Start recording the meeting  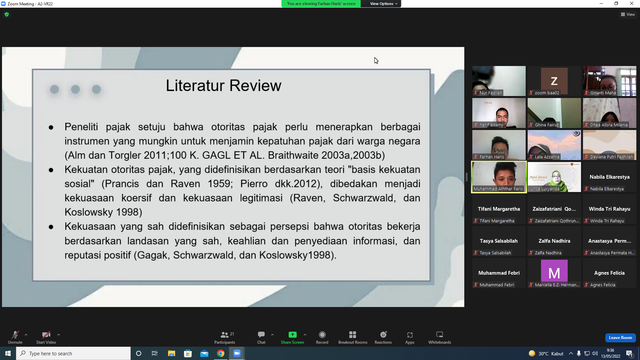click(322, 337)
